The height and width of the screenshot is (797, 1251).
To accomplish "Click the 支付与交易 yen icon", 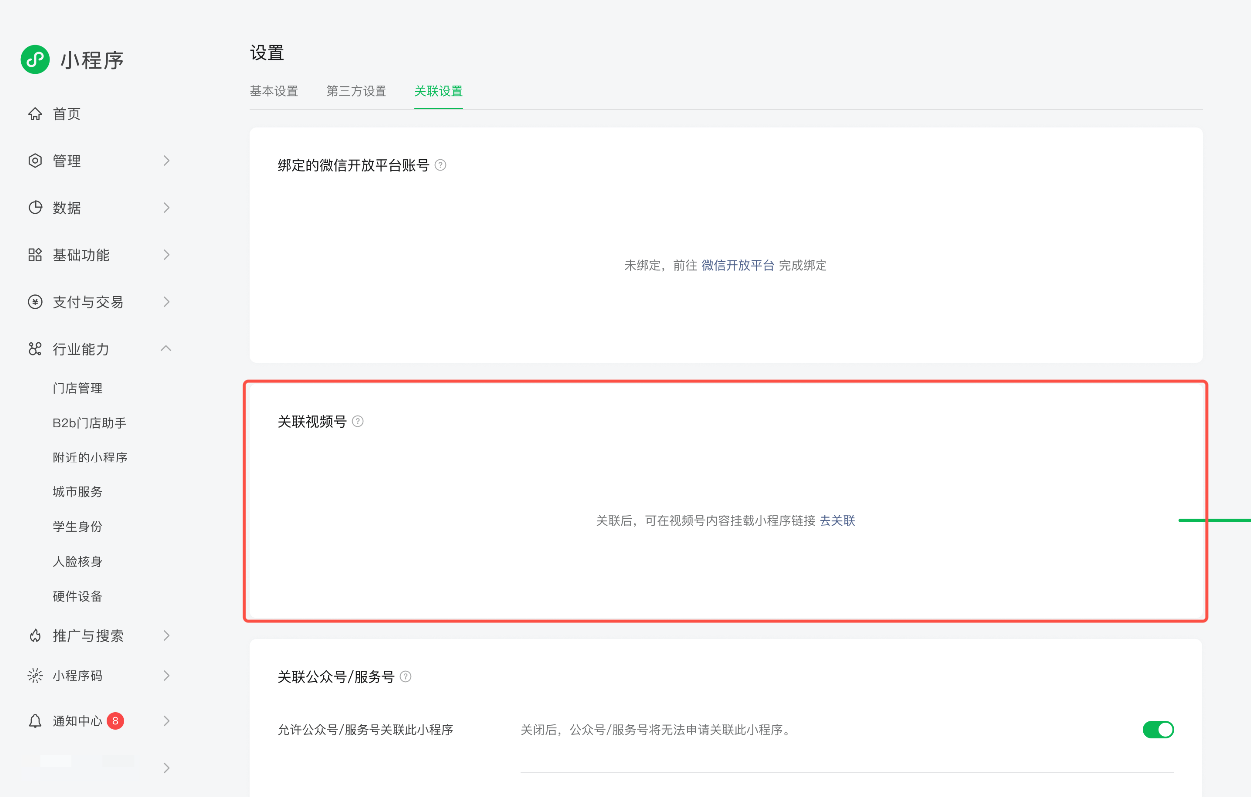I will pos(35,302).
